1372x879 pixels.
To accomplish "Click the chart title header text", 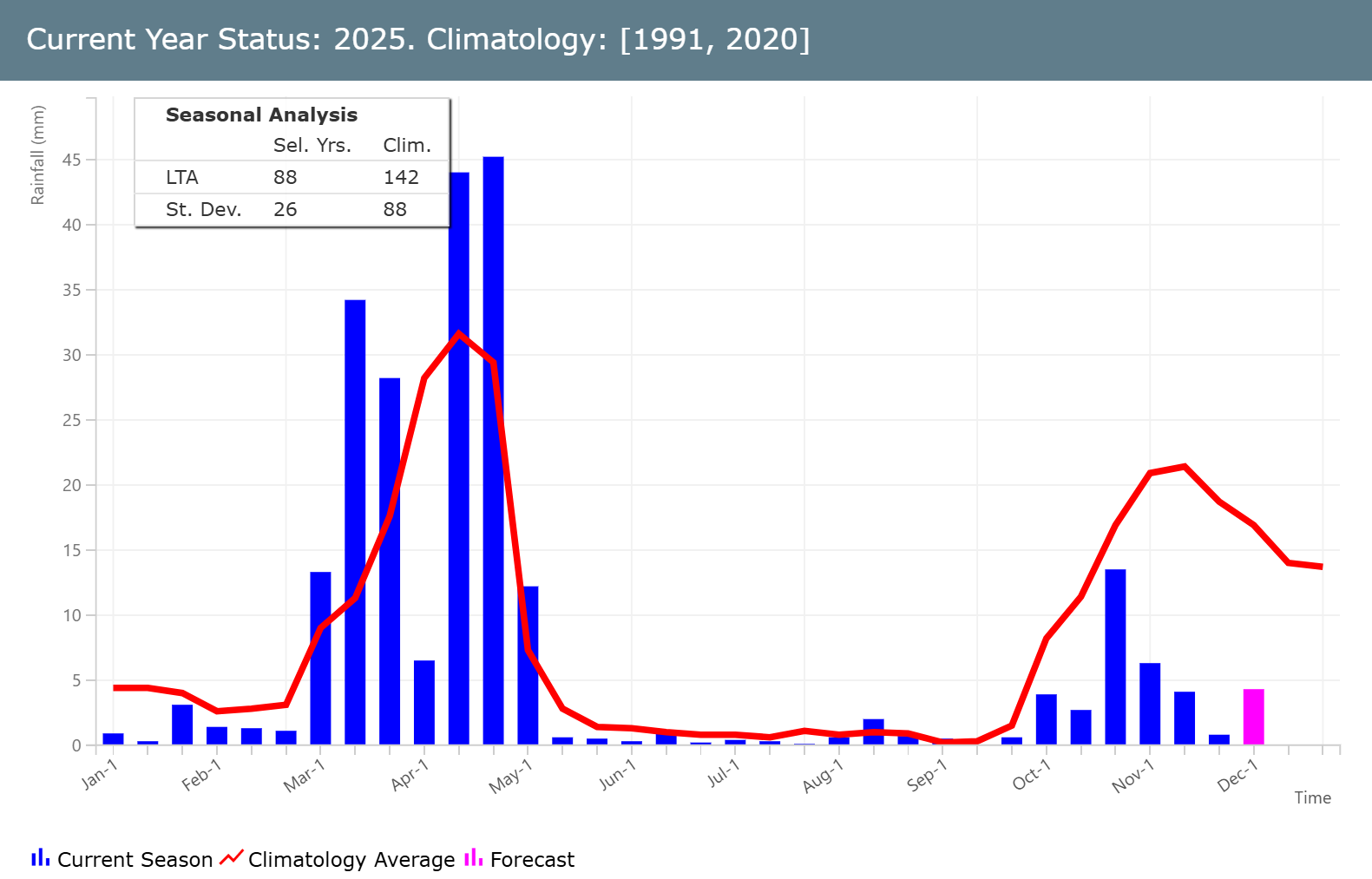I will tap(418, 40).
